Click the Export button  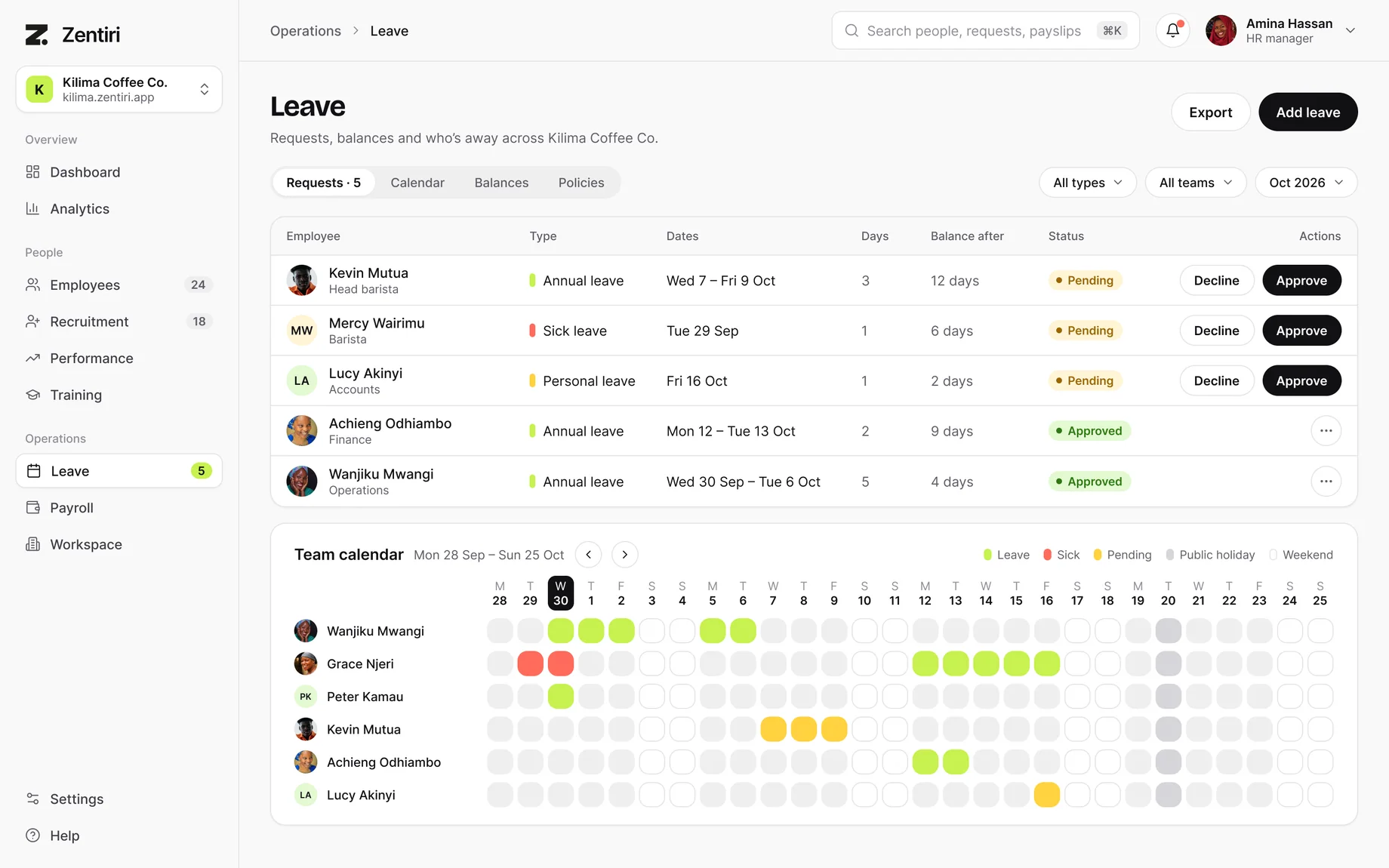(1211, 112)
